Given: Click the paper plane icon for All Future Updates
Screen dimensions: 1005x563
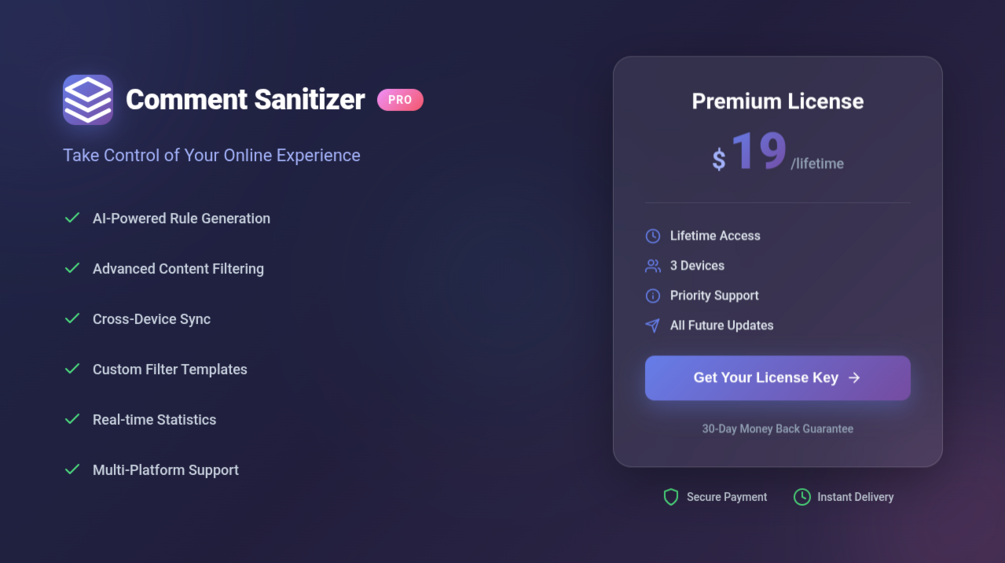Looking at the screenshot, I should click(652, 326).
